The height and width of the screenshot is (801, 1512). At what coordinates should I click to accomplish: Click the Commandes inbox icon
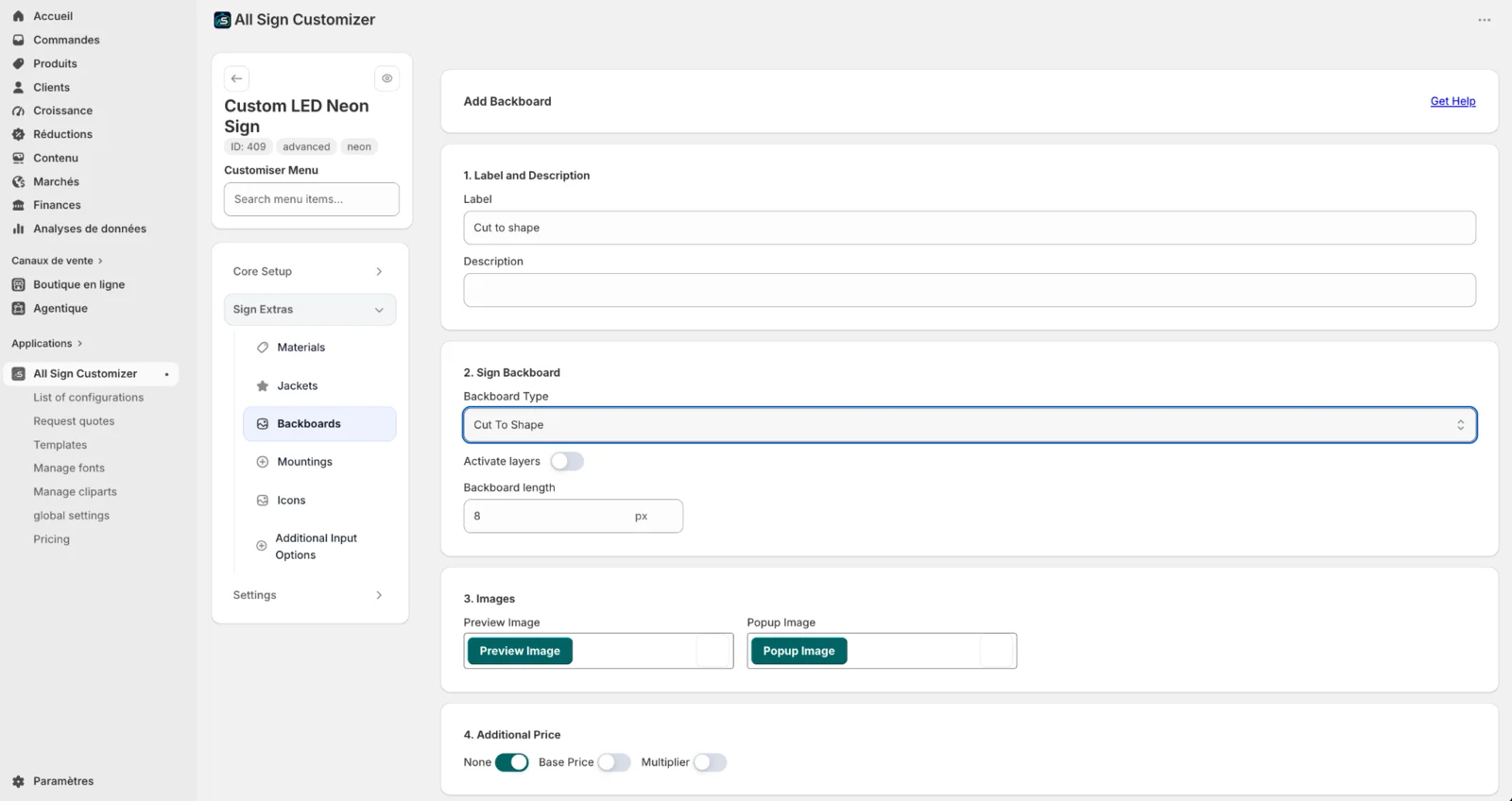[x=18, y=40]
